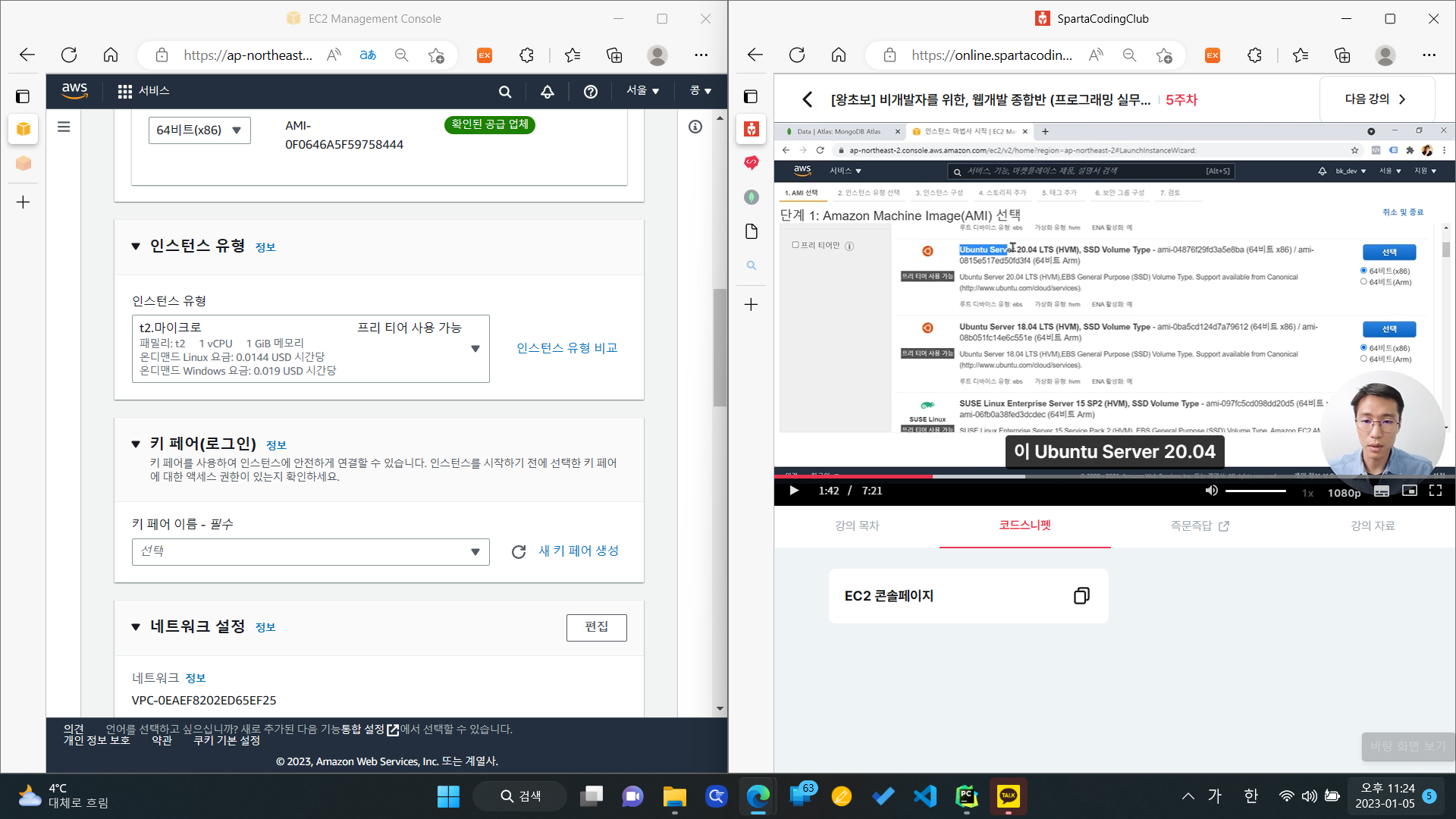
Task: Open home page in SpartaCodingClub browser window
Action: coord(839,55)
